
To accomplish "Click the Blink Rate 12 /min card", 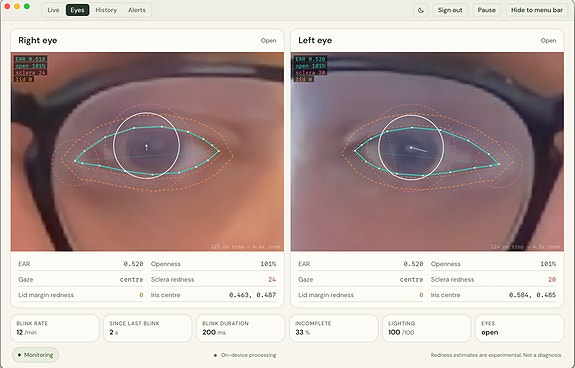I will pos(55,328).
